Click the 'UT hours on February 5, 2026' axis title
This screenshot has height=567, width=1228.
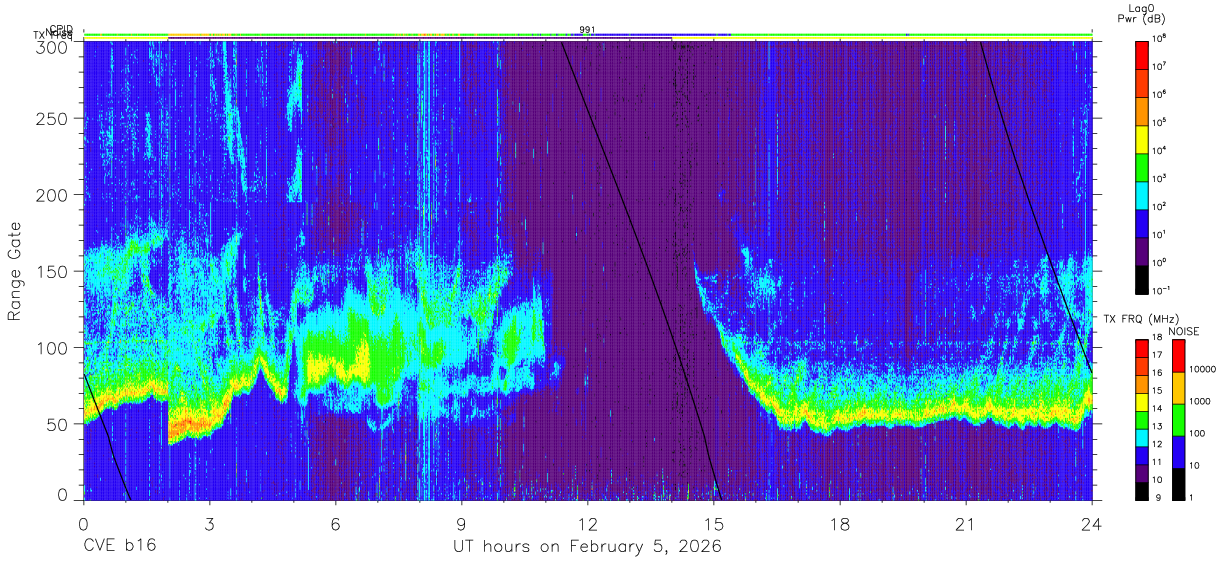click(588, 546)
